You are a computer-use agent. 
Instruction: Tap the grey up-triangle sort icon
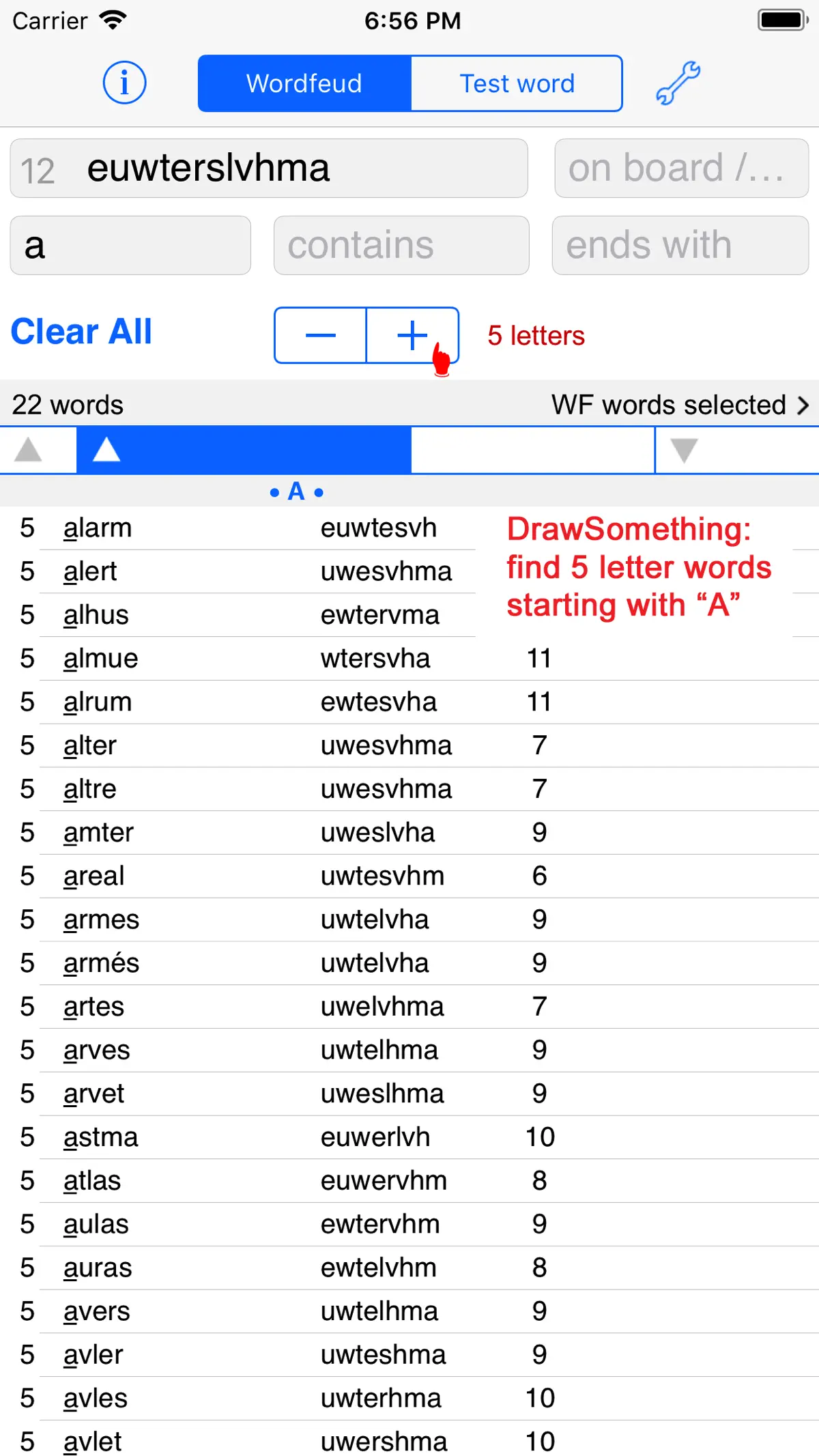click(29, 450)
